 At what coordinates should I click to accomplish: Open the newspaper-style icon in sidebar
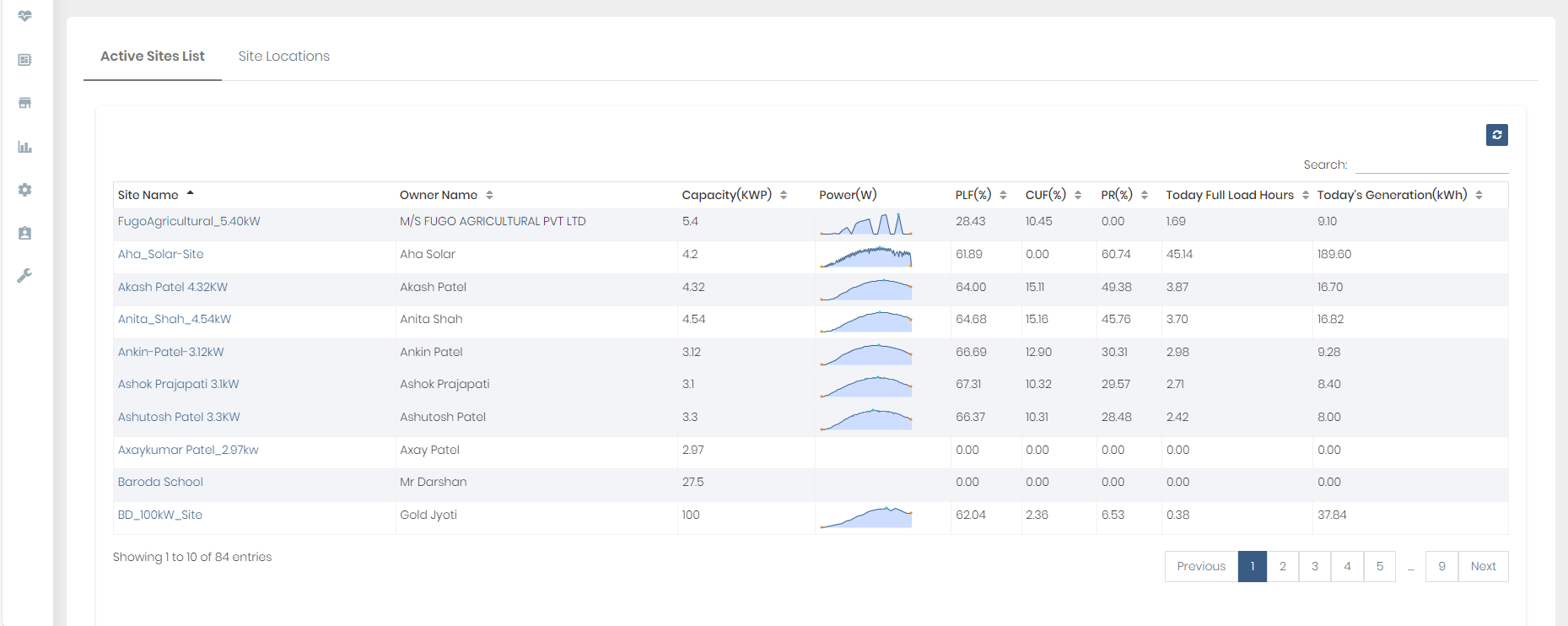(x=24, y=60)
